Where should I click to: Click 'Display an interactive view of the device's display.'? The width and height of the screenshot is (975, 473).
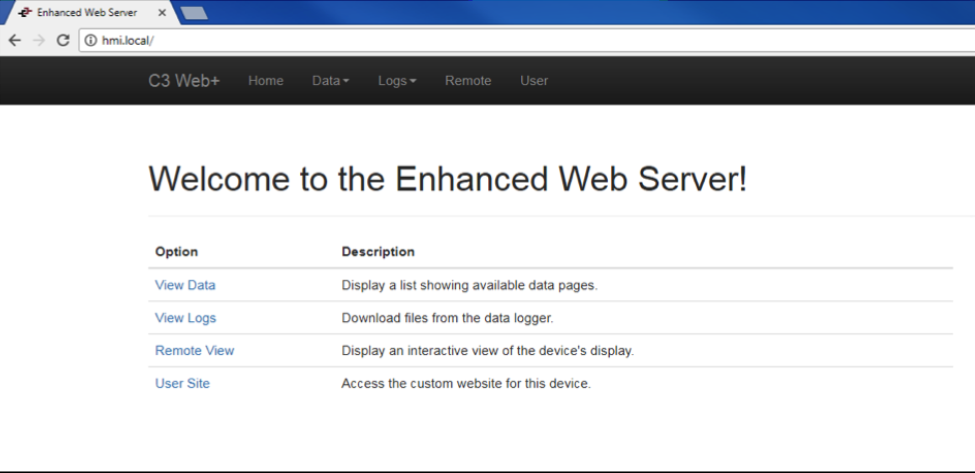click(x=488, y=351)
